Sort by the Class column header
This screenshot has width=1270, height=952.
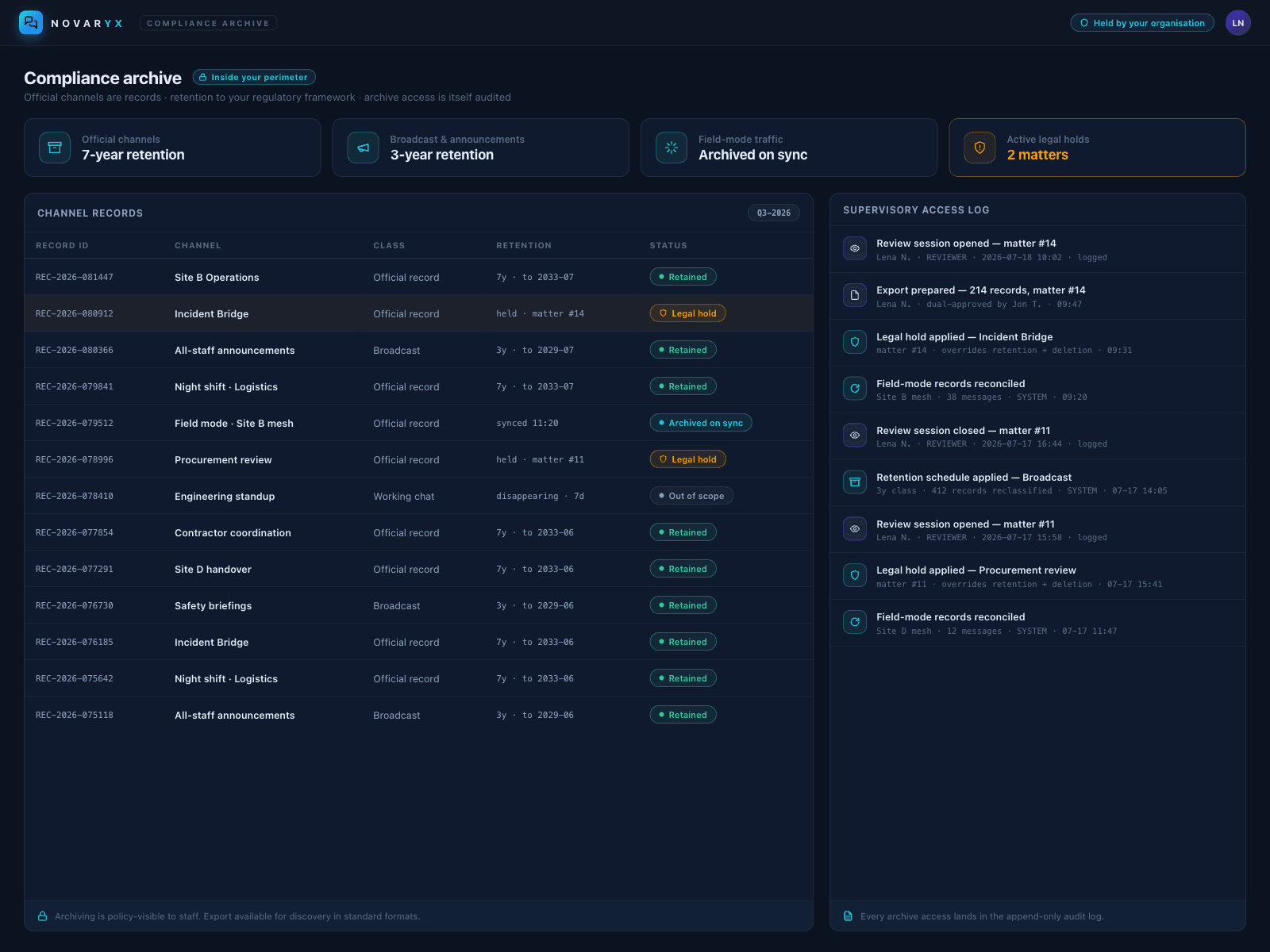(x=389, y=246)
